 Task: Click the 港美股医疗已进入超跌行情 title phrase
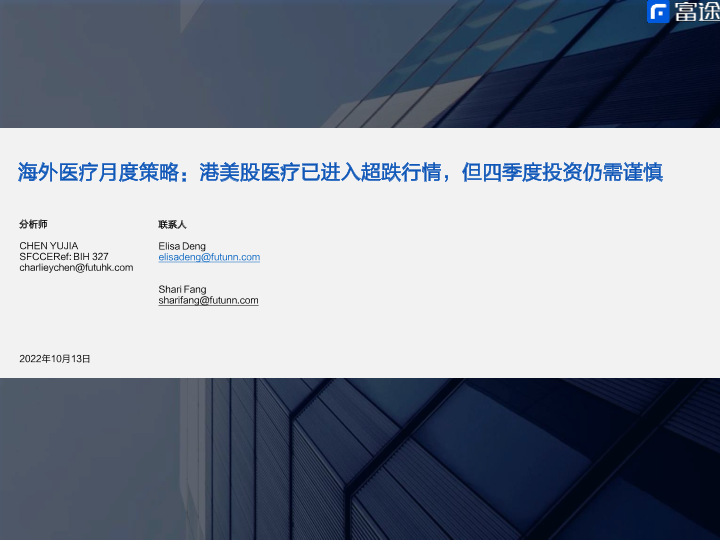click(322, 173)
